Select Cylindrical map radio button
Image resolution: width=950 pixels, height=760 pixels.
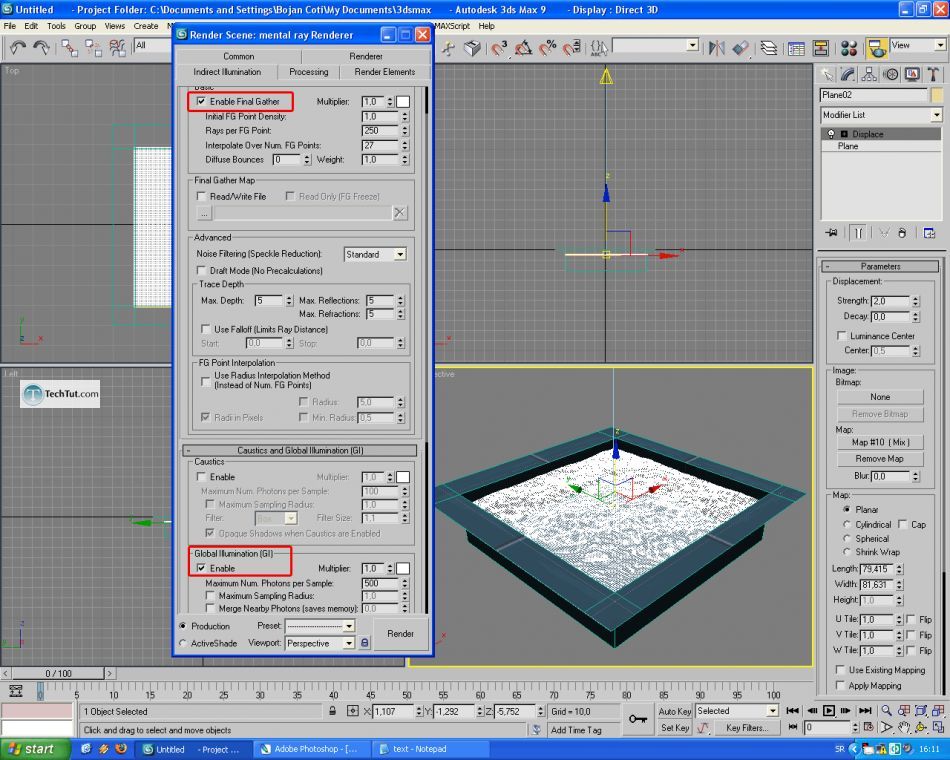pos(846,524)
